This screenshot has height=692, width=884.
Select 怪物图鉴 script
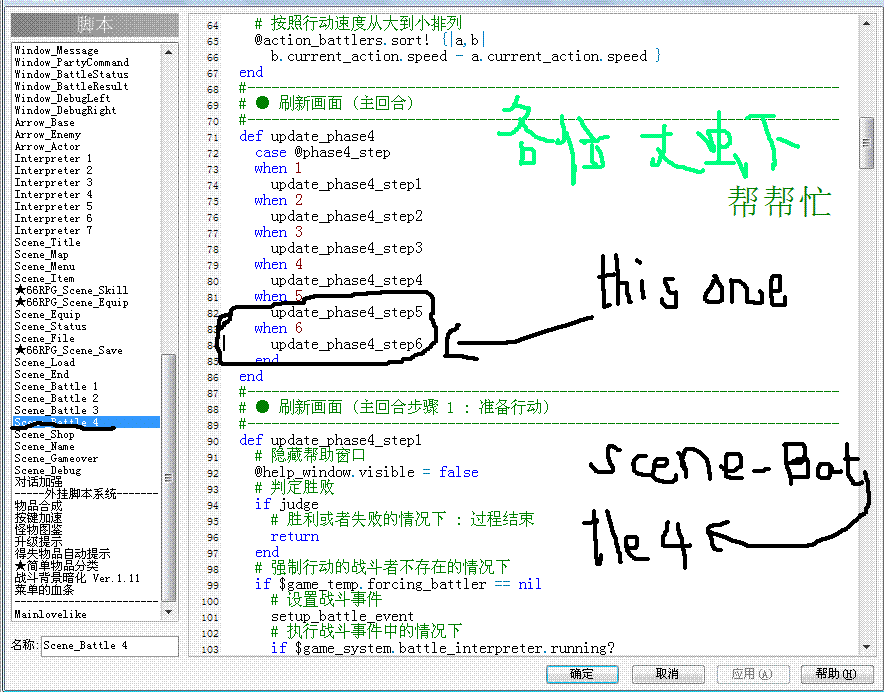38,530
